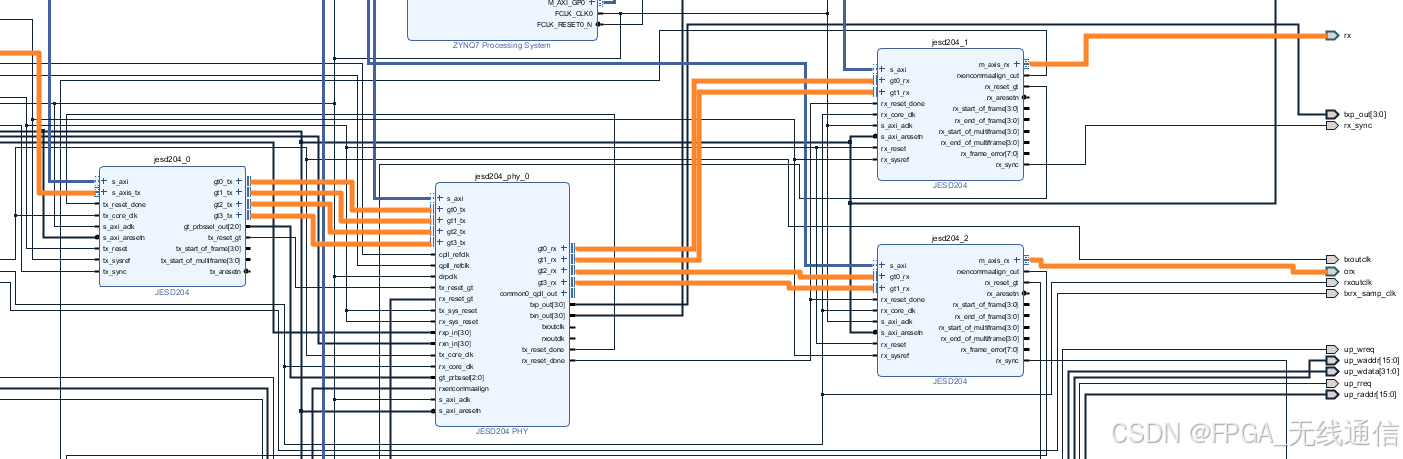Expand gt0_tx input on jesd204_phy_0
This screenshot has height=459, width=1403.
click(x=440, y=209)
